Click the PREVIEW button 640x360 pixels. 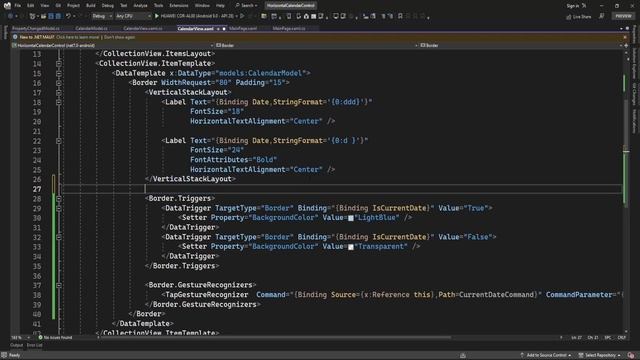pyautogui.click(x=623, y=16)
